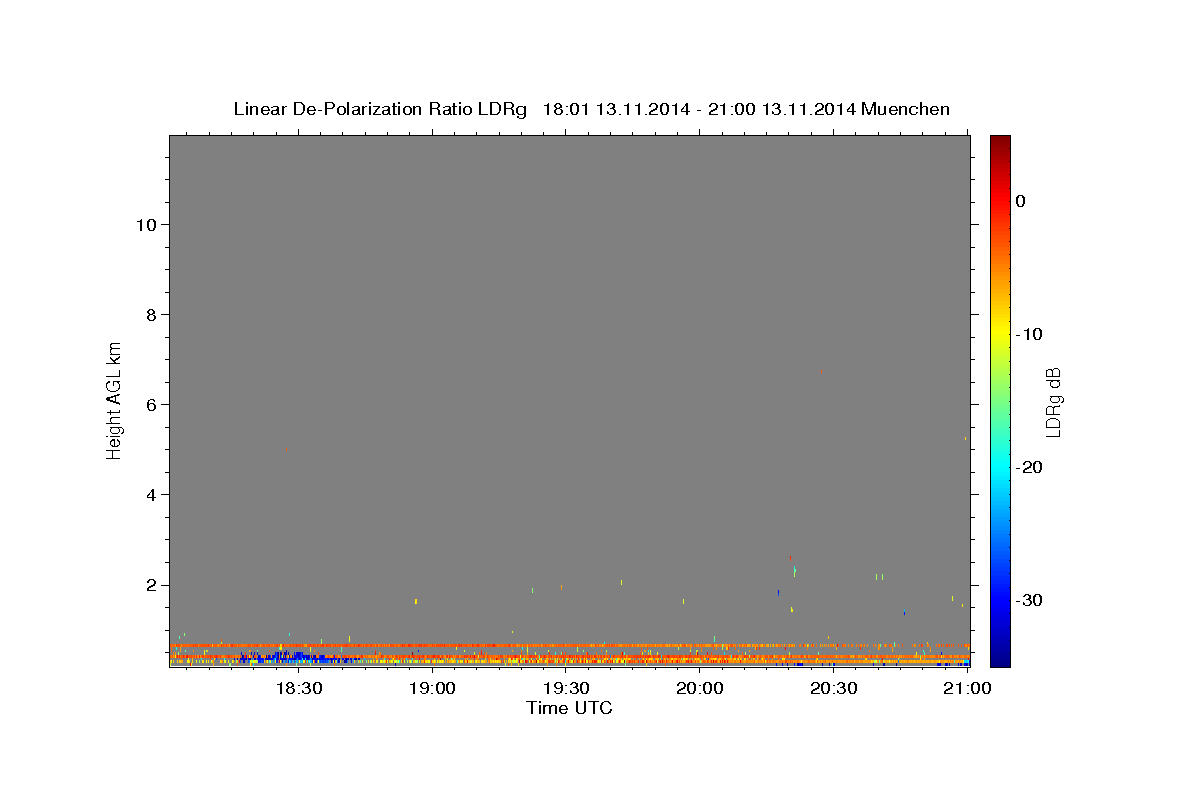Screen dimensions: 1200x800
Task: Click the dark blue bottom of the colorbar
Action: [x=1000, y=658]
